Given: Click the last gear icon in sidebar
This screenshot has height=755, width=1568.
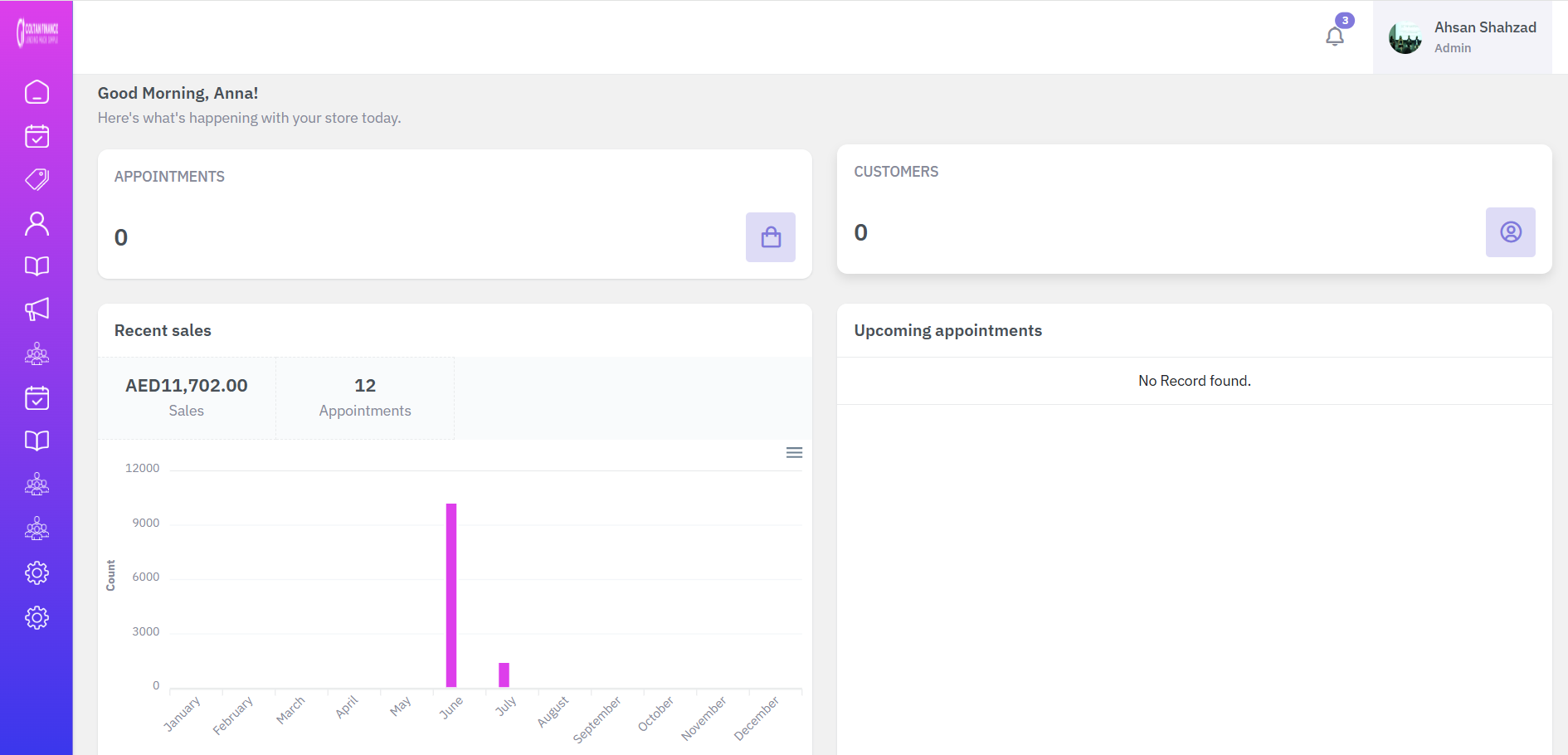Looking at the screenshot, I should [x=37, y=617].
